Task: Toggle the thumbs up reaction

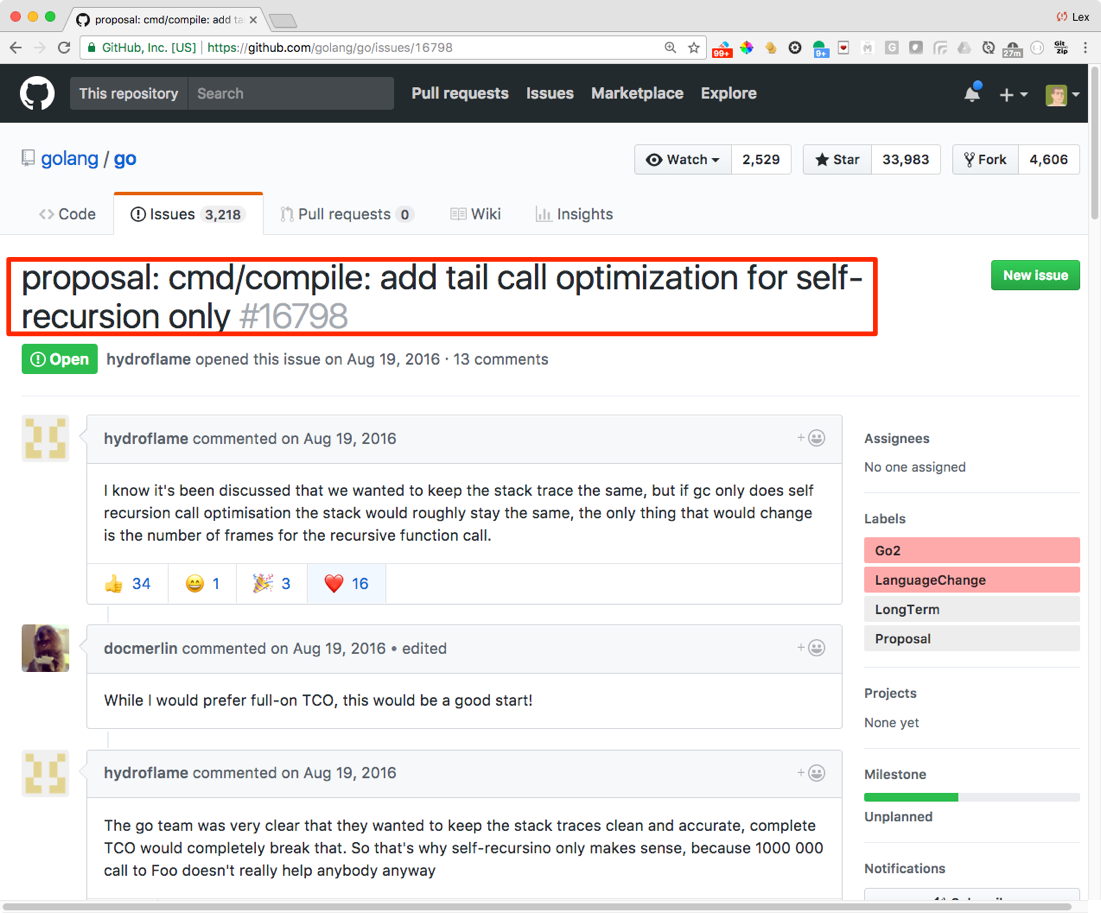Action: 127,583
